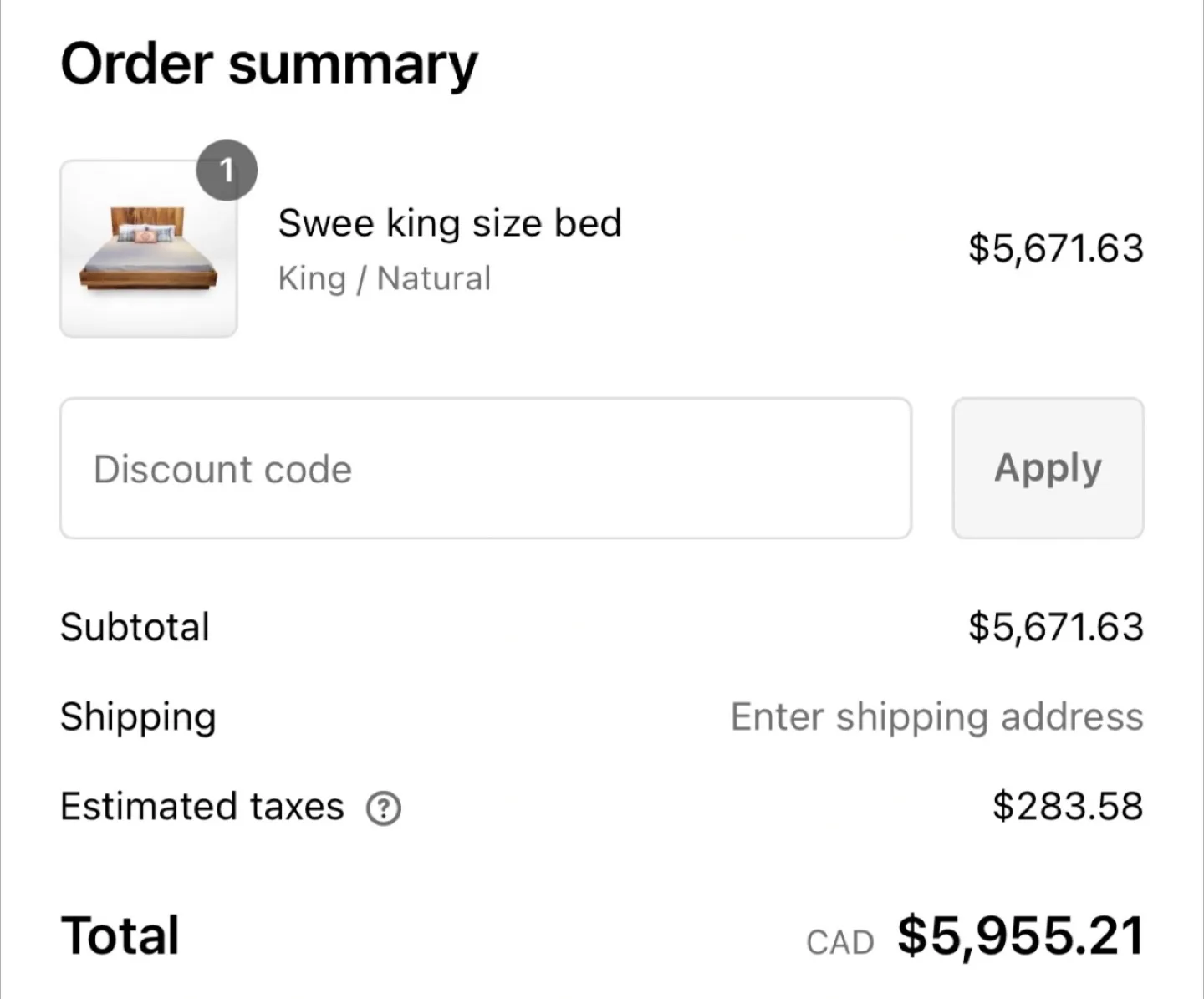Screen dimensions: 1204x999
Task: Select the Swee king size bed product title
Action: coord(450,222)
